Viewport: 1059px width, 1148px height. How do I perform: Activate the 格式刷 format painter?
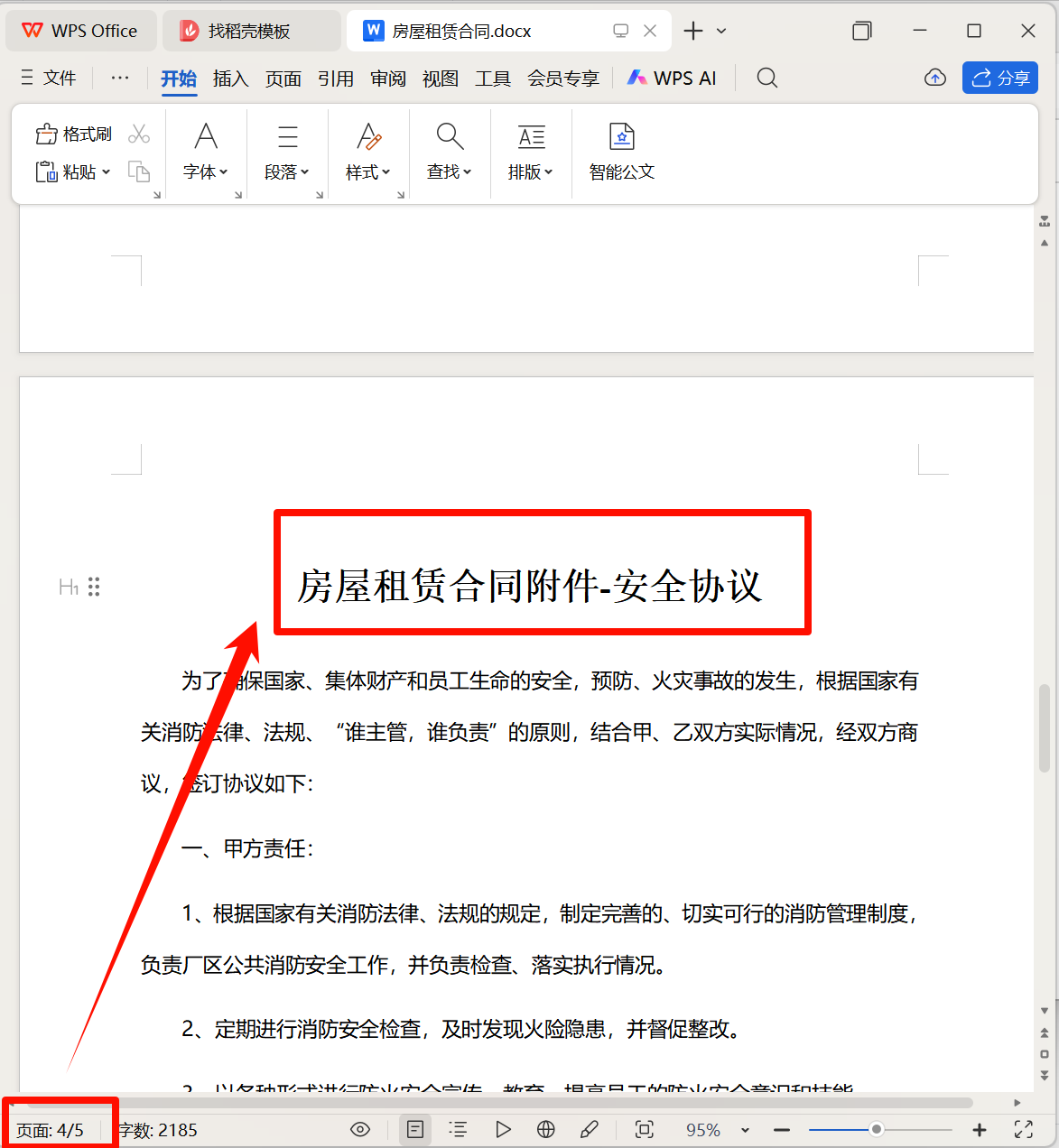(74, 134)
